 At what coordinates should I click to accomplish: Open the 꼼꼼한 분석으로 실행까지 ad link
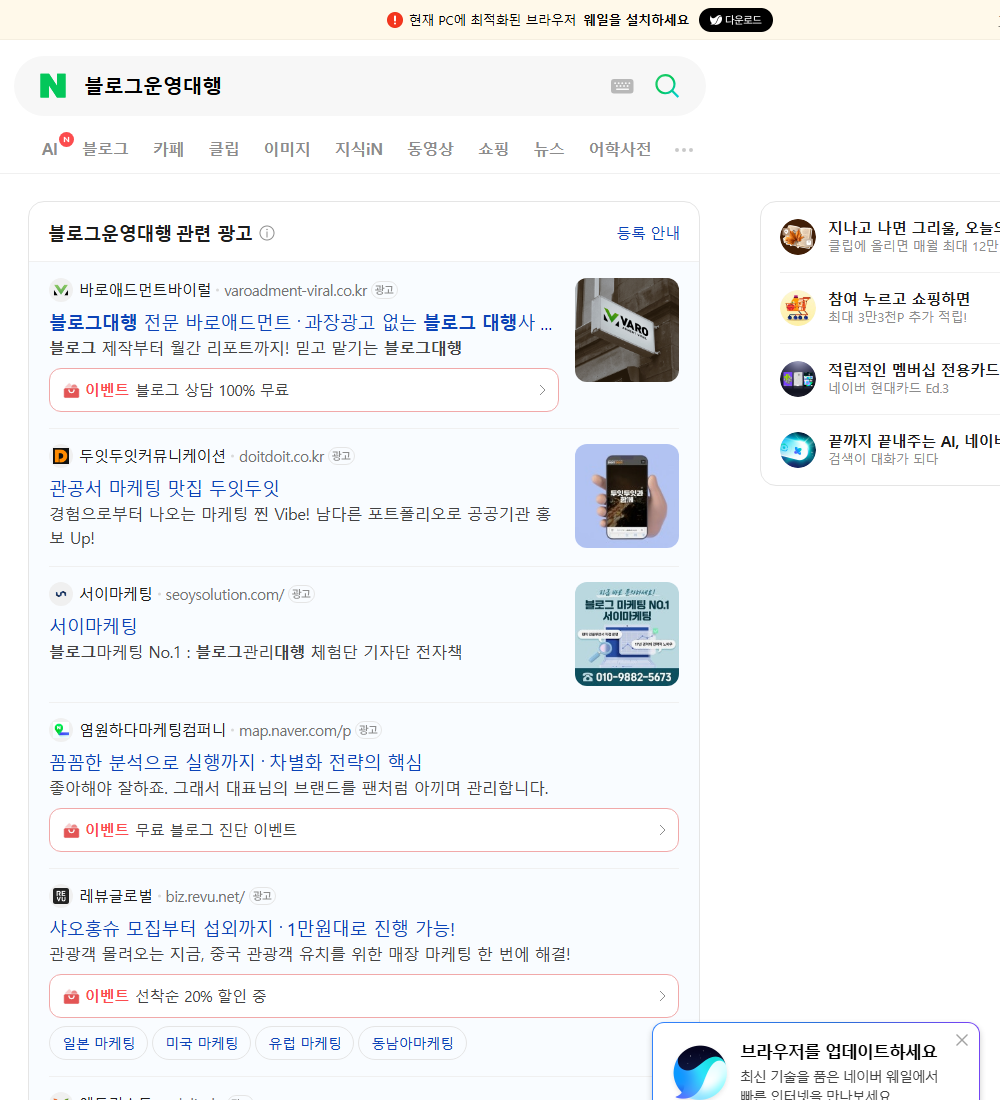pyautogui.click(x=236, y=762)
